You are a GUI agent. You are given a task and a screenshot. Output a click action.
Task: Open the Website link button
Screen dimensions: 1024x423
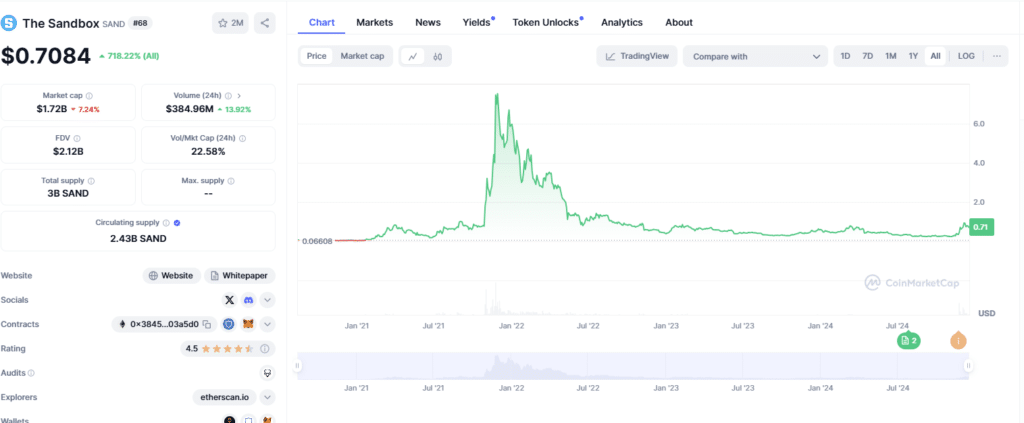pyautogui.click(x=171, y=275)
